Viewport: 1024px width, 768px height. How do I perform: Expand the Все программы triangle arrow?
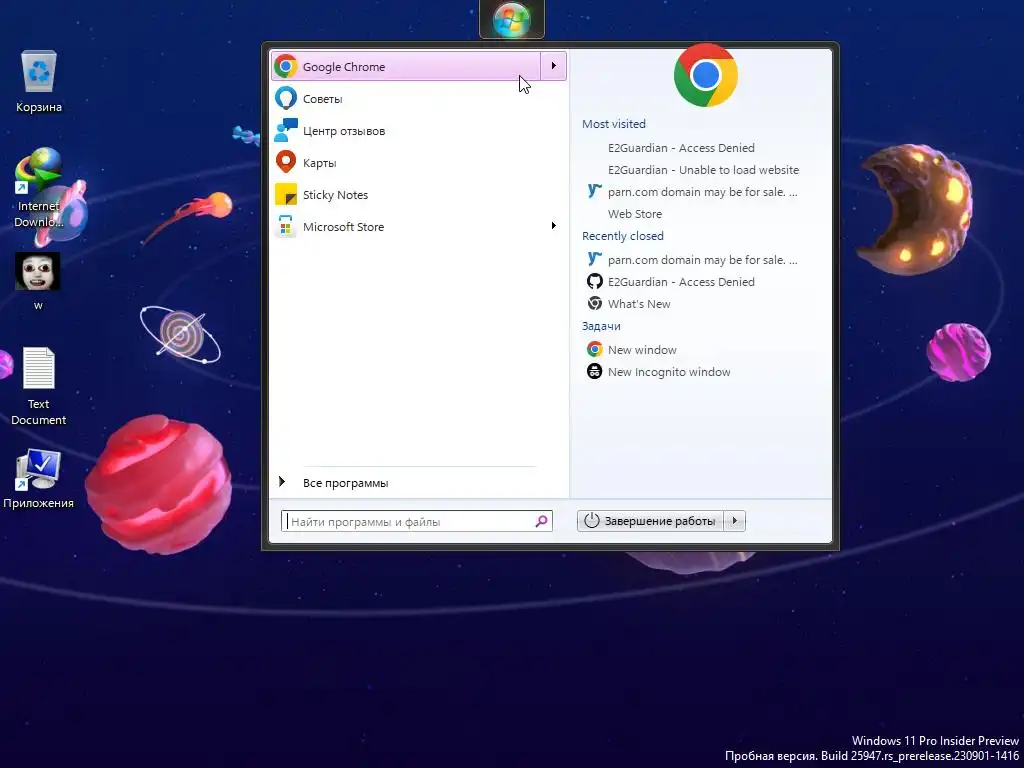282,482
